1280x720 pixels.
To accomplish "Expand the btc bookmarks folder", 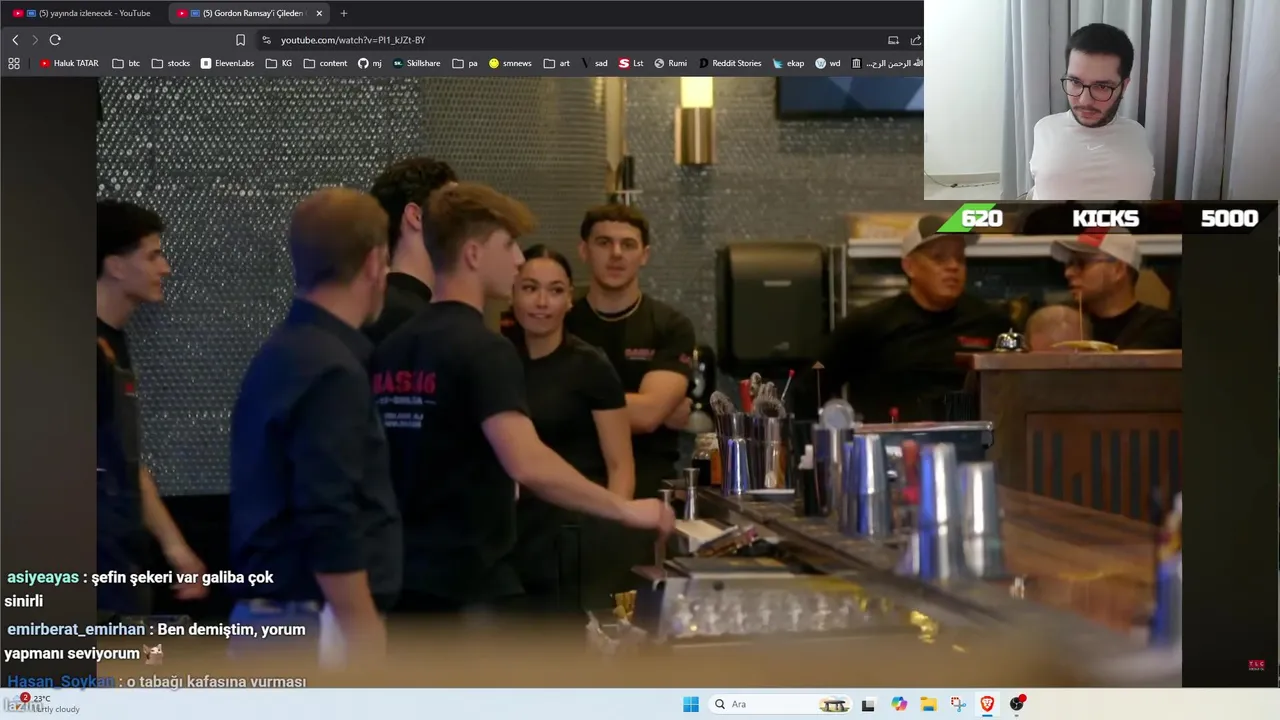I will [x=126, y=63].
